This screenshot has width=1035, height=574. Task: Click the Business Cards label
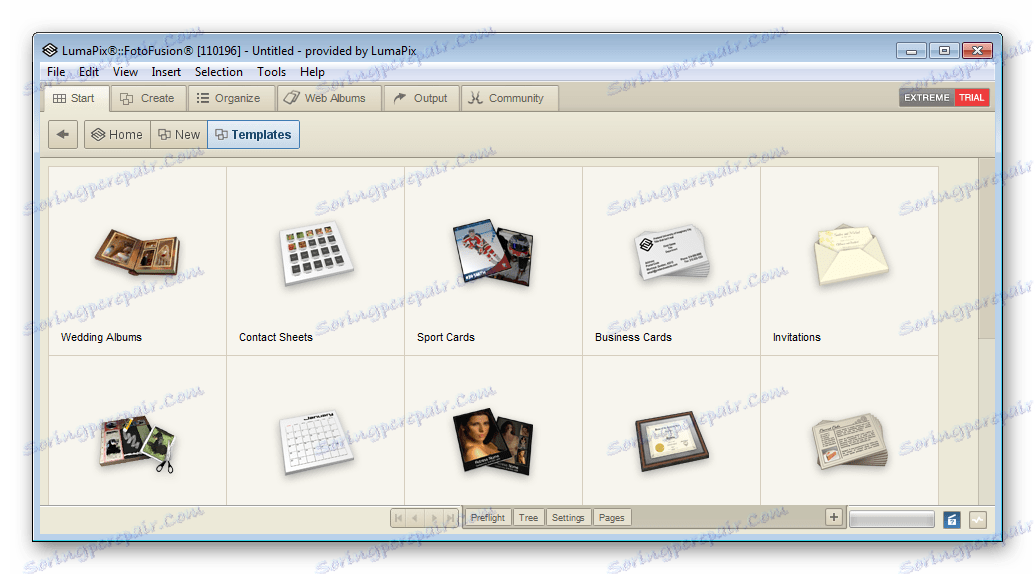click(x=633, y=337)
